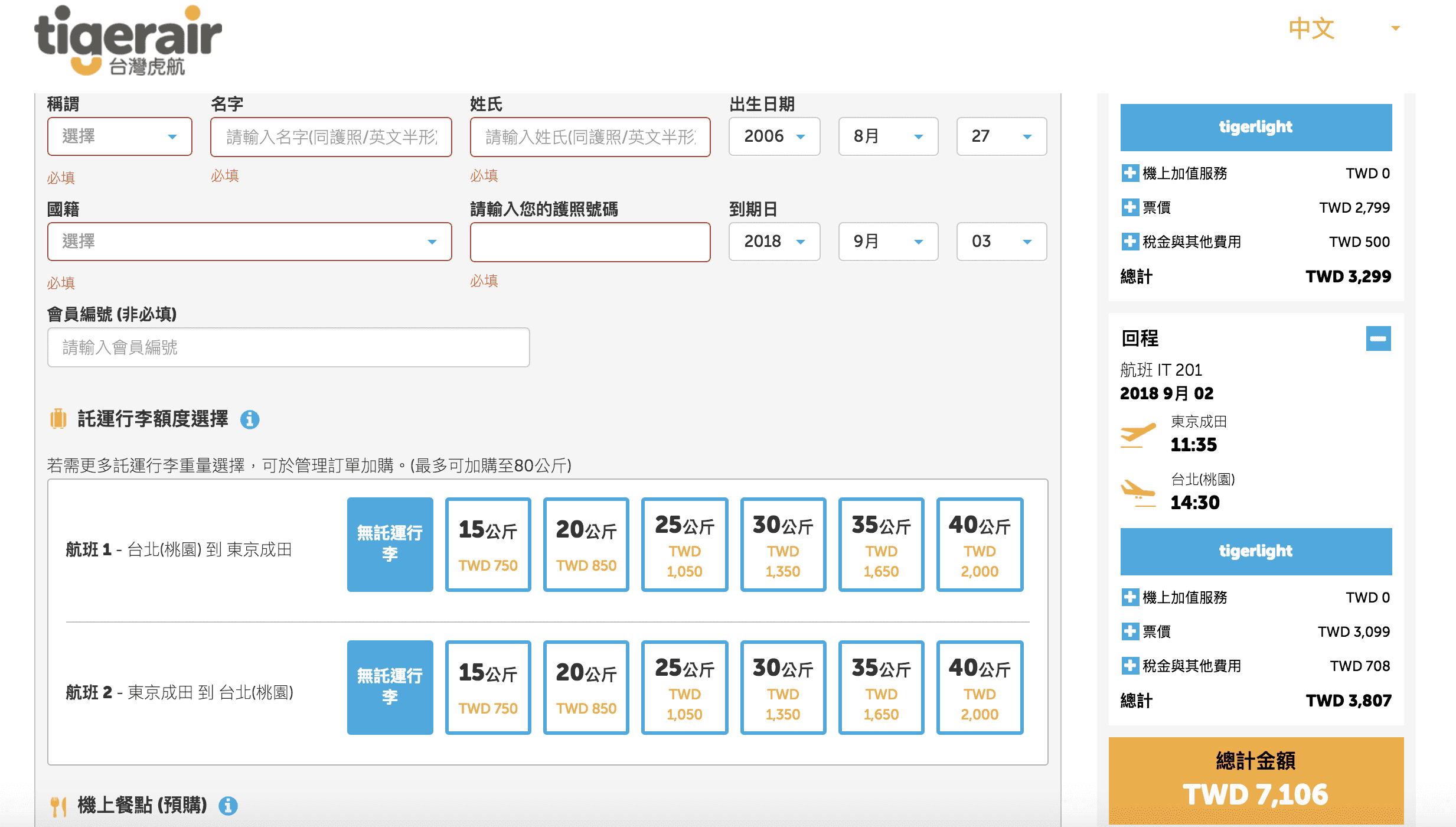Open the expiry year 2018 dropdown
Viewport: 1456px width, 827px height.
(774, 242)
